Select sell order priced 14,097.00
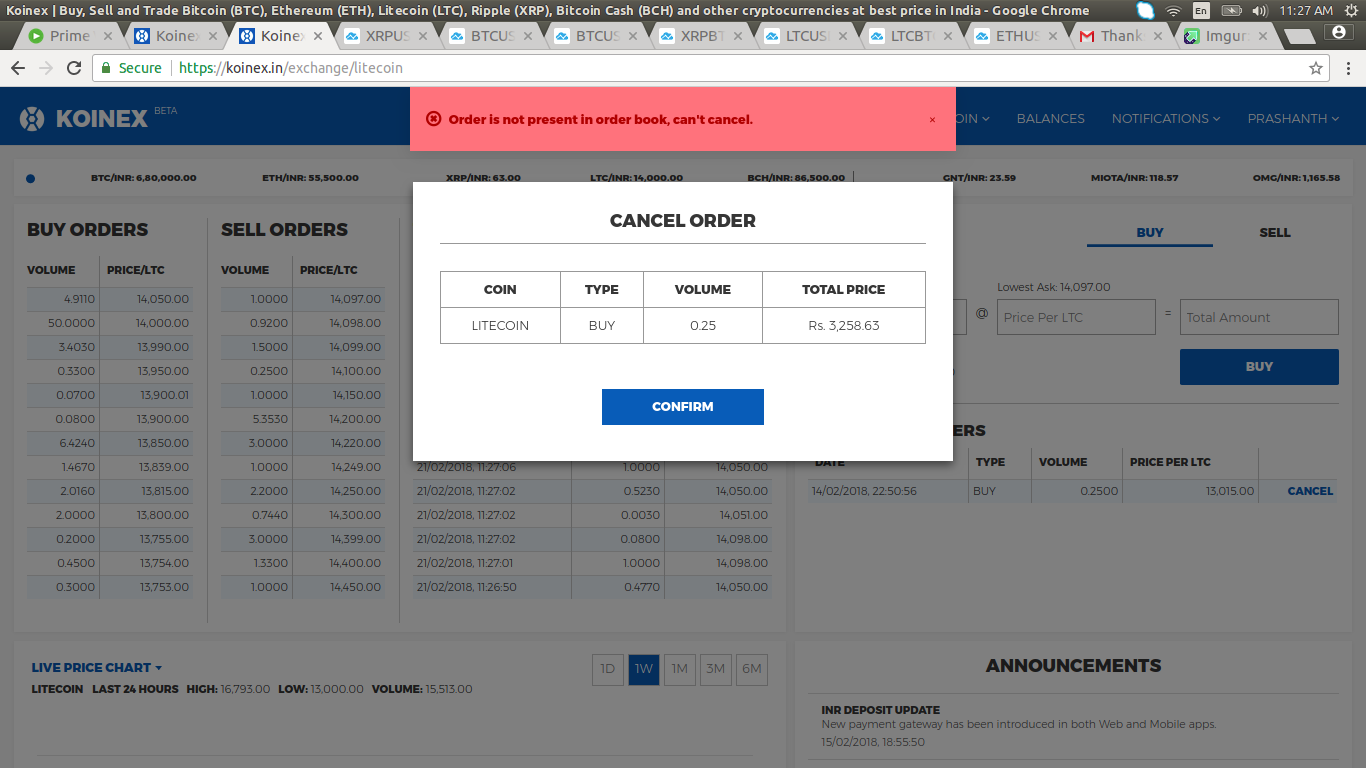The width and height of the screenshot is (1366, 768). (x=303, y=299)
